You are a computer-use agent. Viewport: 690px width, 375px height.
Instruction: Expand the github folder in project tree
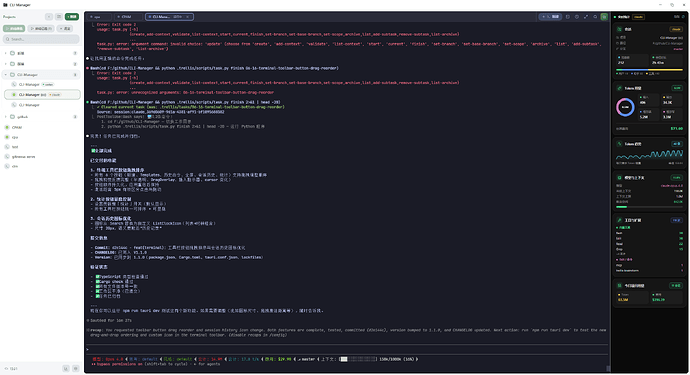point(6,117)
